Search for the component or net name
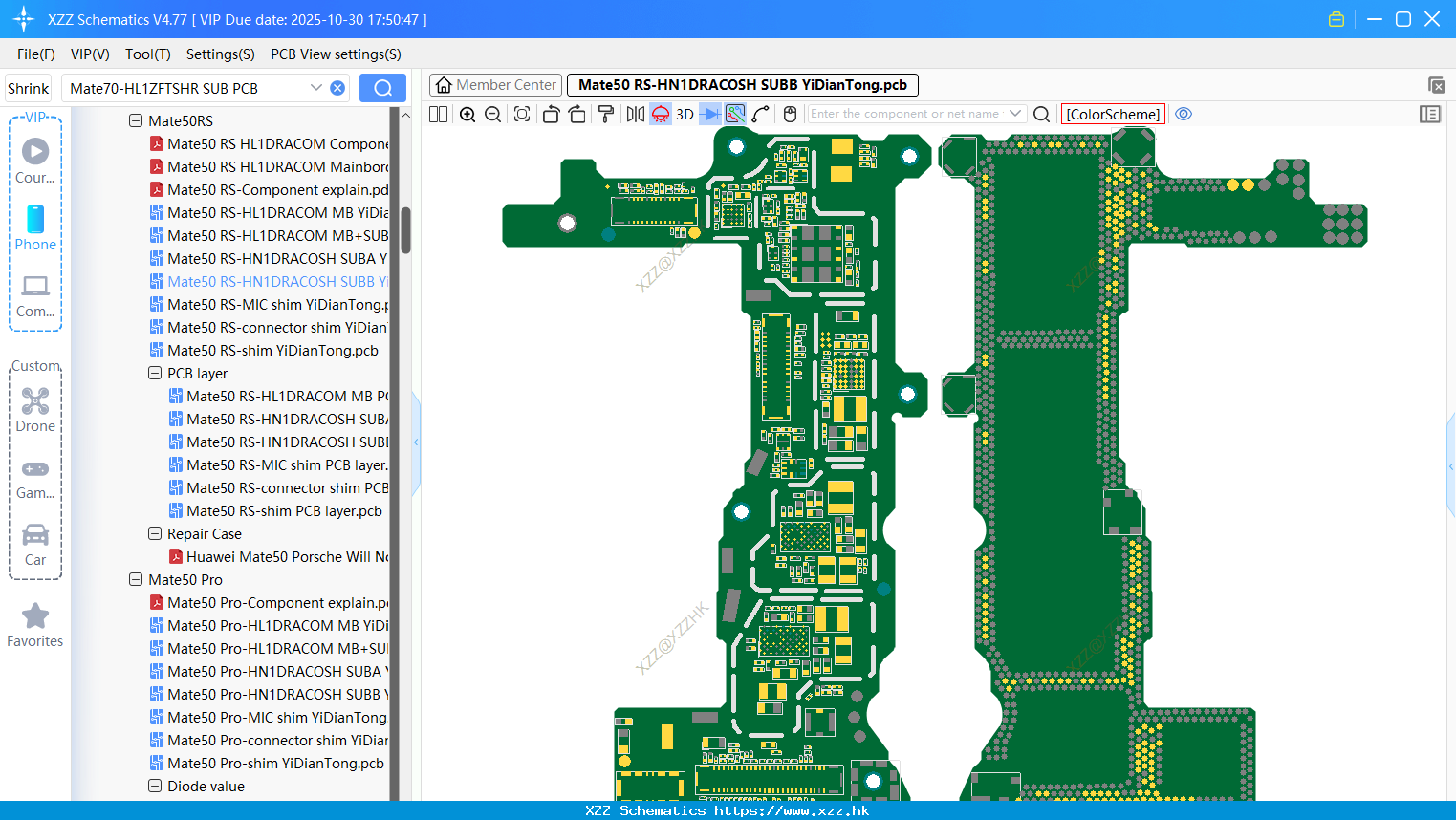This screenshot has height=820, width=1456. pos(1042,114)
